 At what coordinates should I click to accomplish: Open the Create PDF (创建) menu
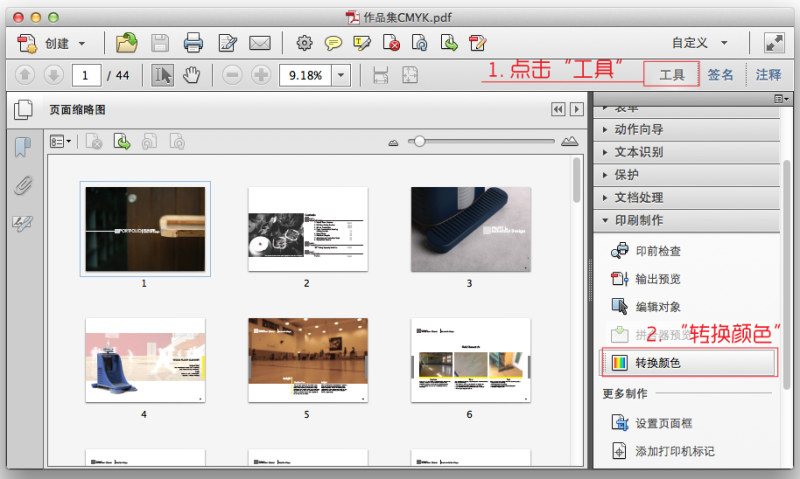[x=50, y=43]
